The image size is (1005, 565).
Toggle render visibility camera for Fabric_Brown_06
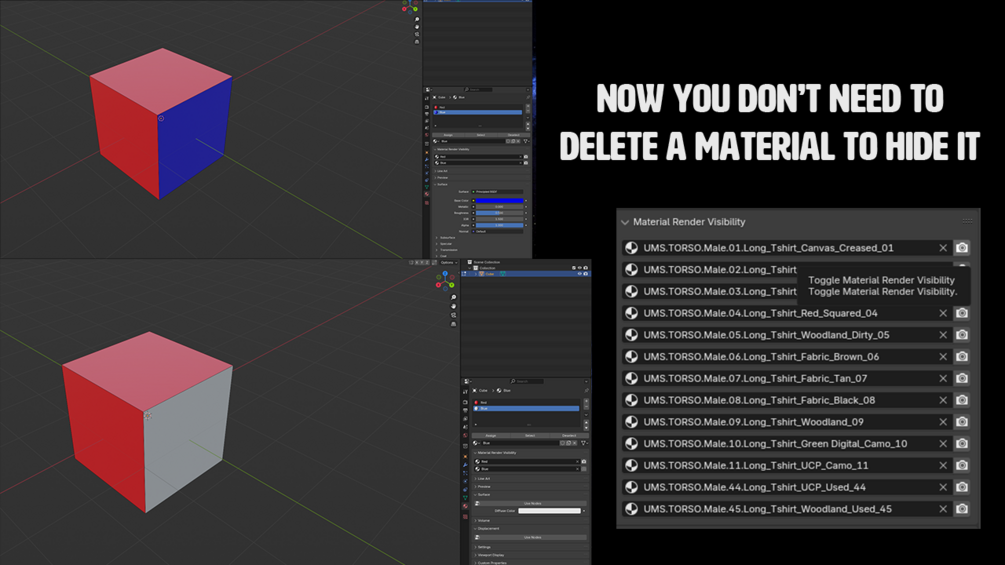tap(961, 357)
